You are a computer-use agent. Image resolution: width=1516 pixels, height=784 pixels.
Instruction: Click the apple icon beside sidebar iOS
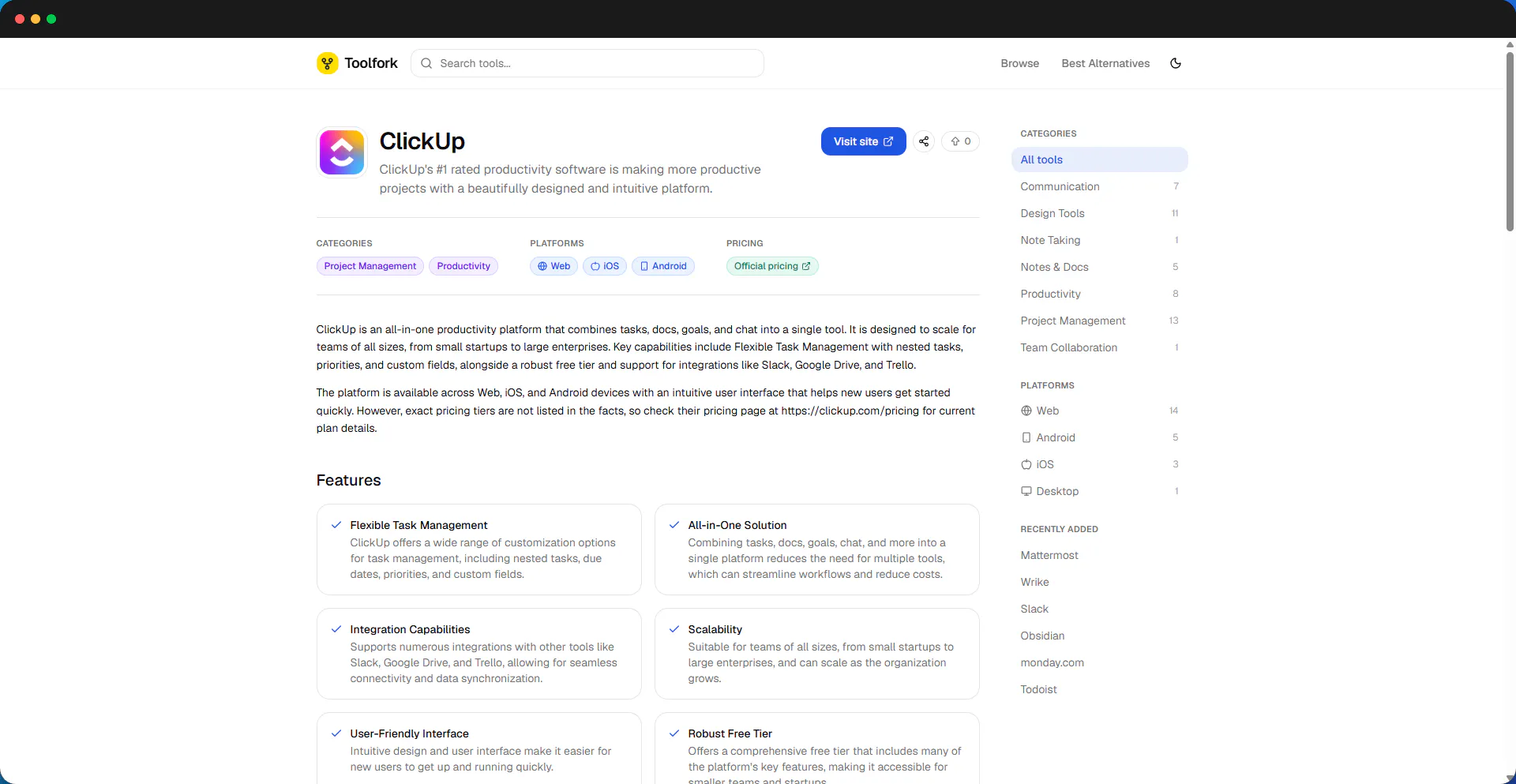coord(1026,464)
